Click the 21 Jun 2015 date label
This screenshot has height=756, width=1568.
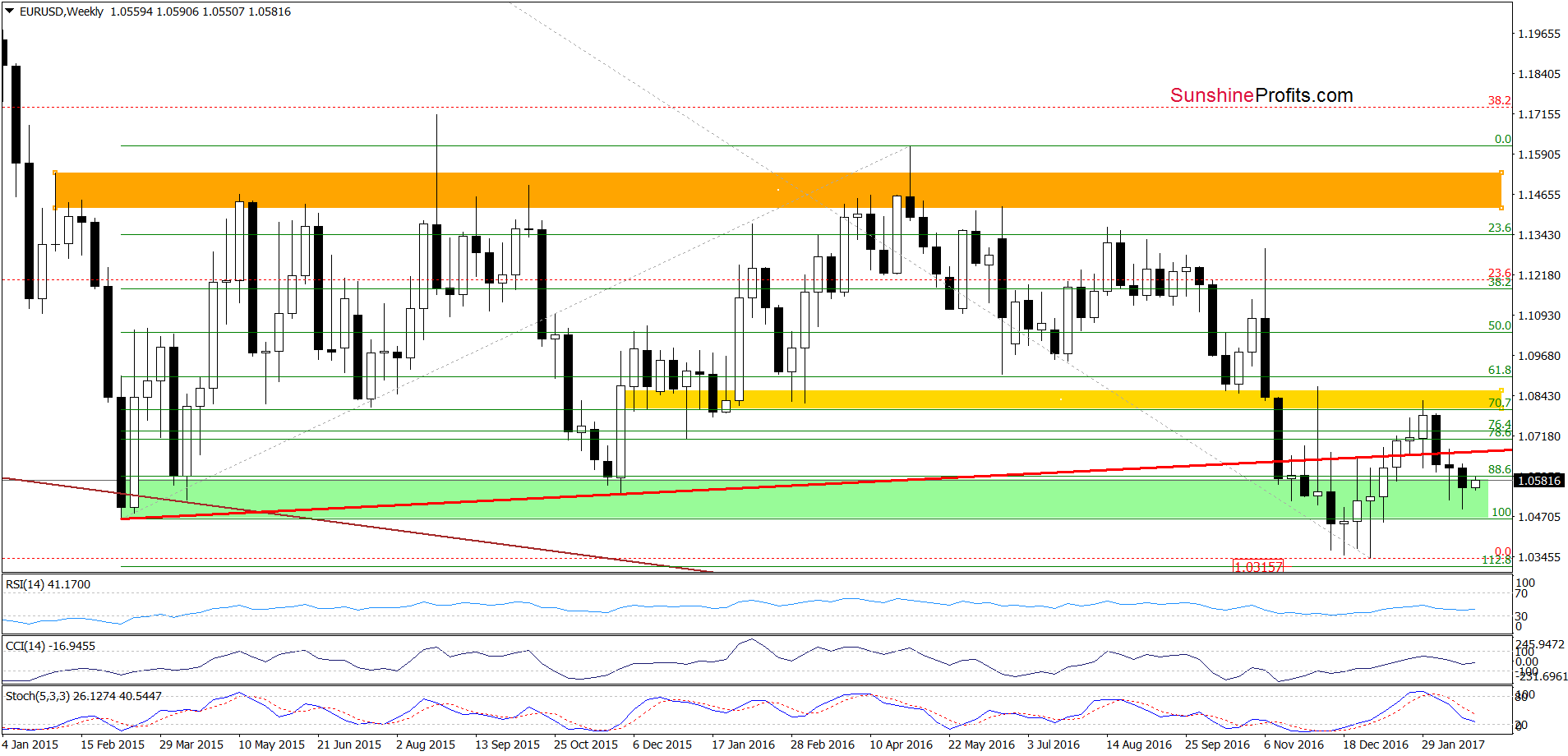click(x=349, y=744)
